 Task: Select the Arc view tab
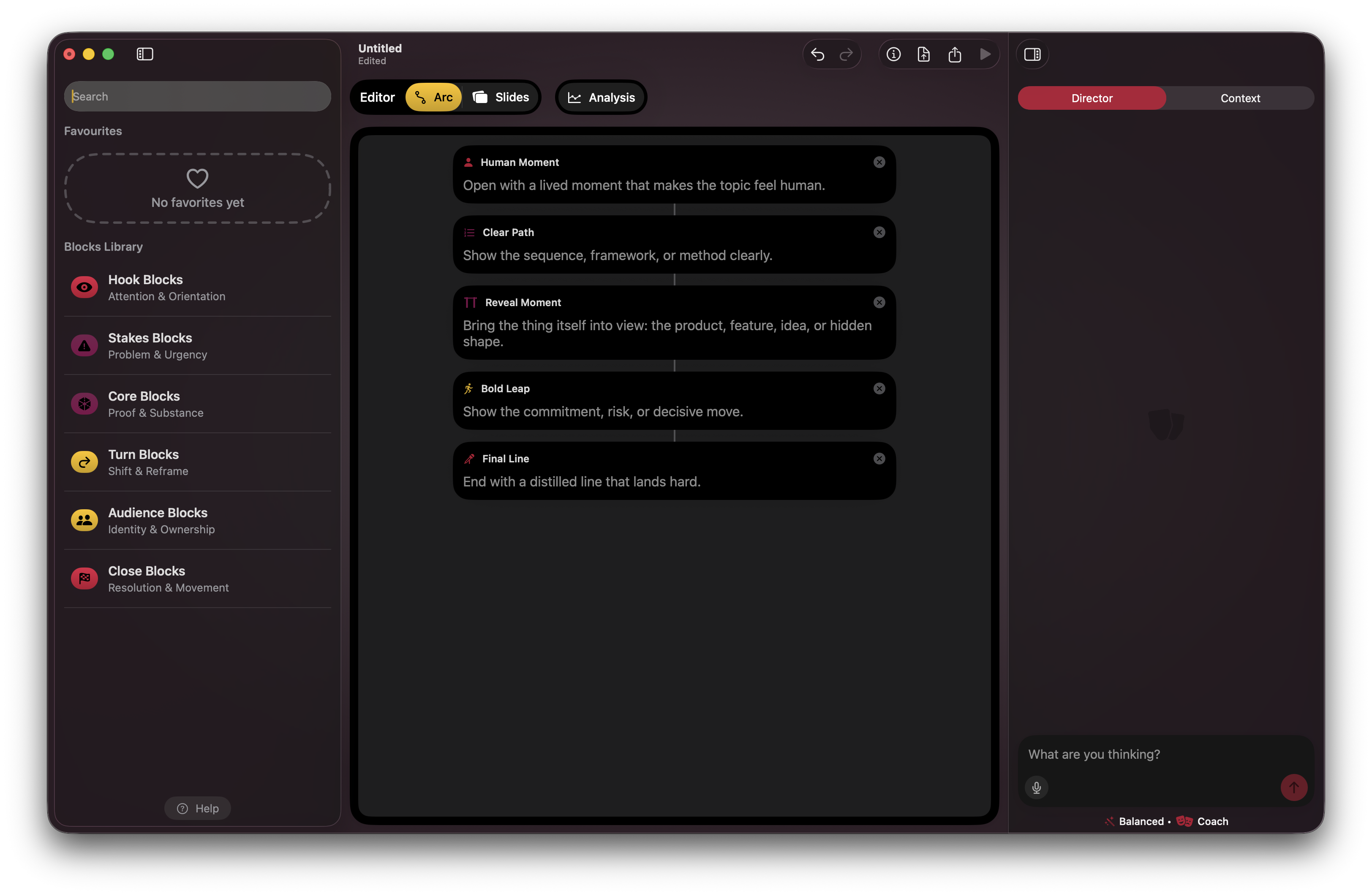(433, 98)
